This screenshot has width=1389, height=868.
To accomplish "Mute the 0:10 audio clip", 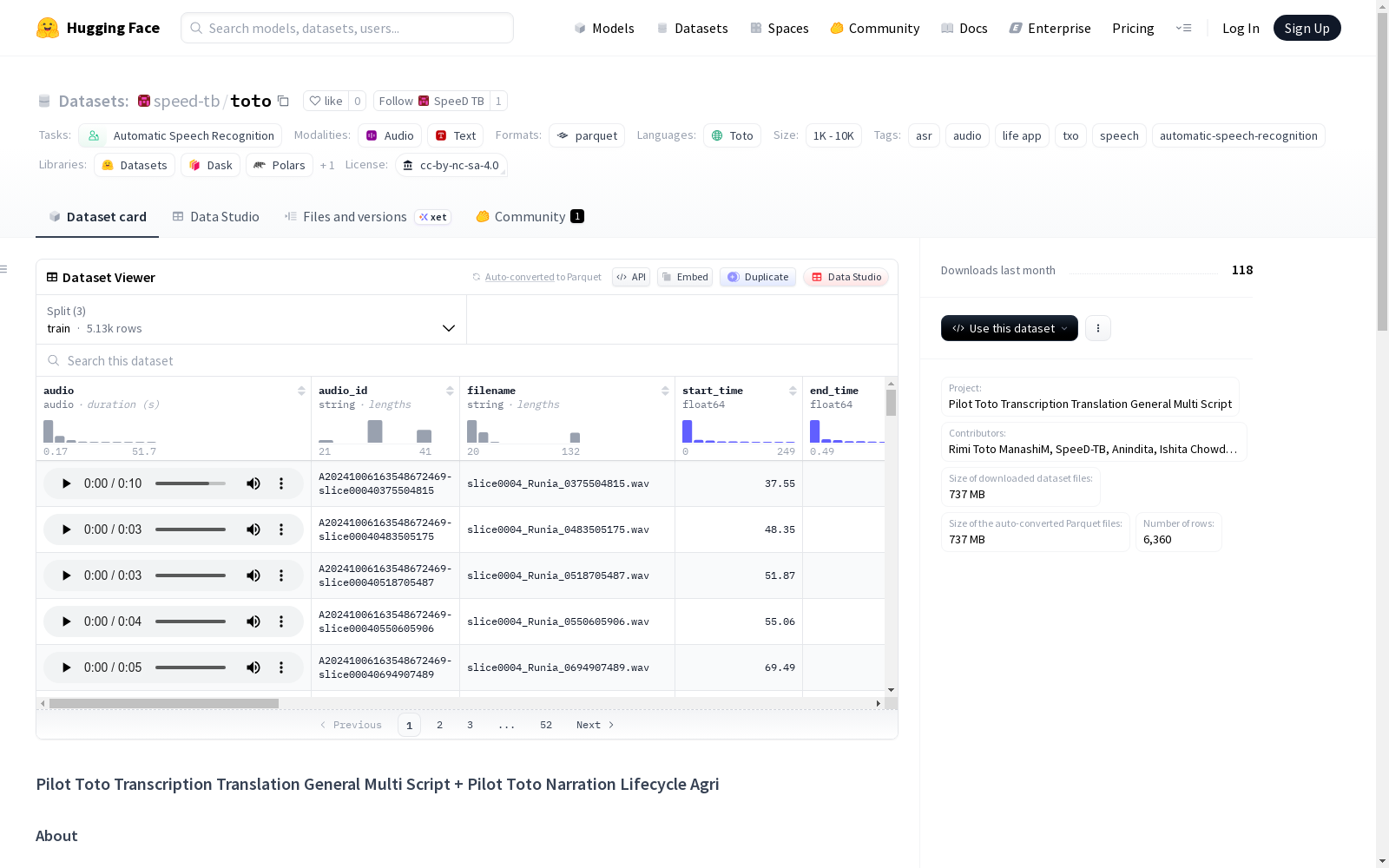I will point(253,483).
